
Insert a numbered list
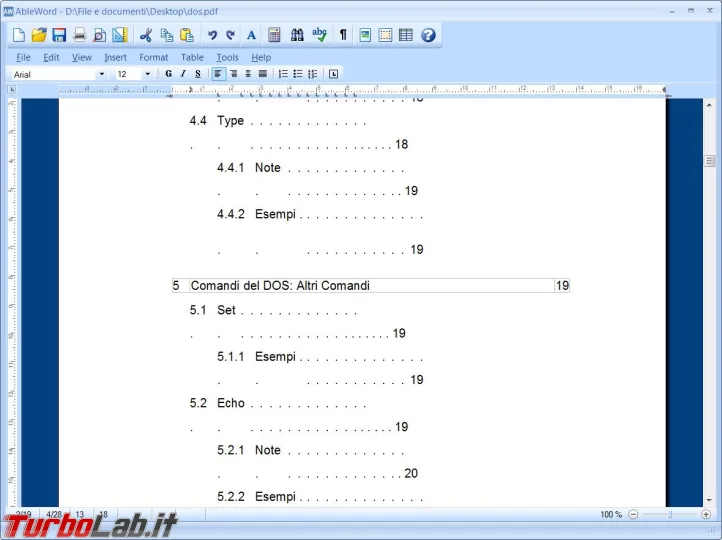283,74
